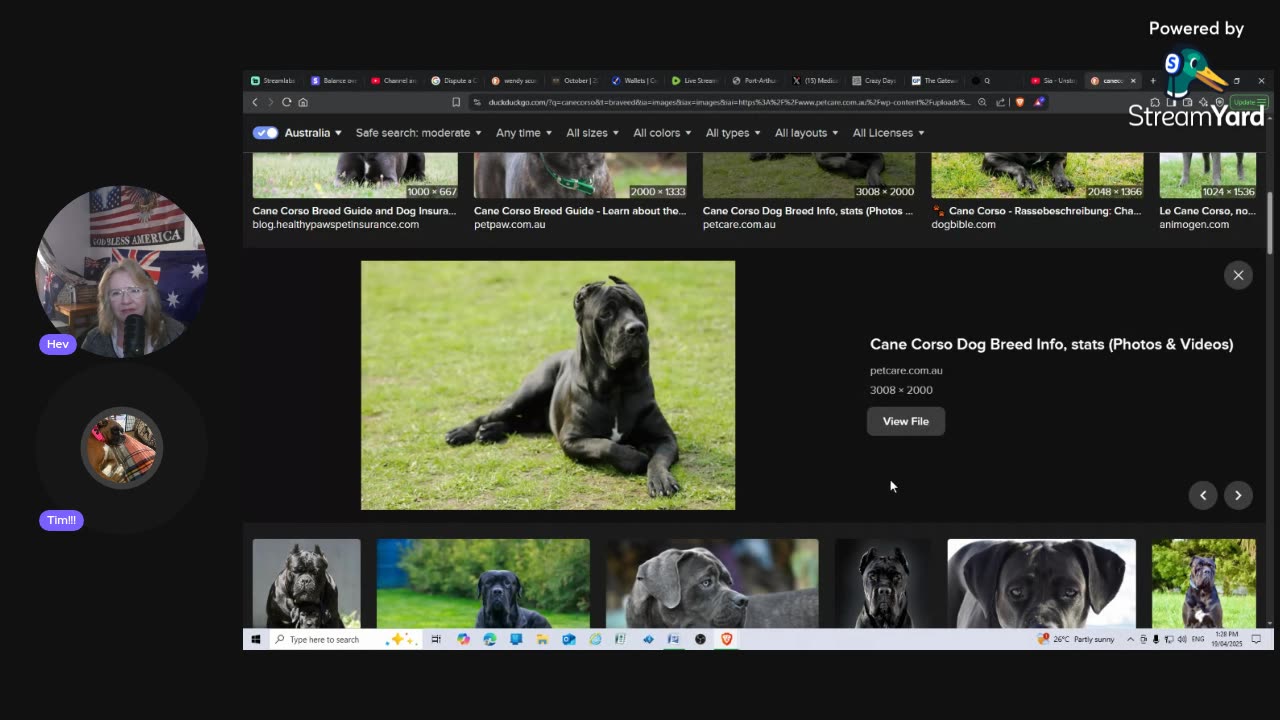Viewport: 1280px width, 720px height.
Task: Open the Copilot icon on the taskbar
Action: 463,639
